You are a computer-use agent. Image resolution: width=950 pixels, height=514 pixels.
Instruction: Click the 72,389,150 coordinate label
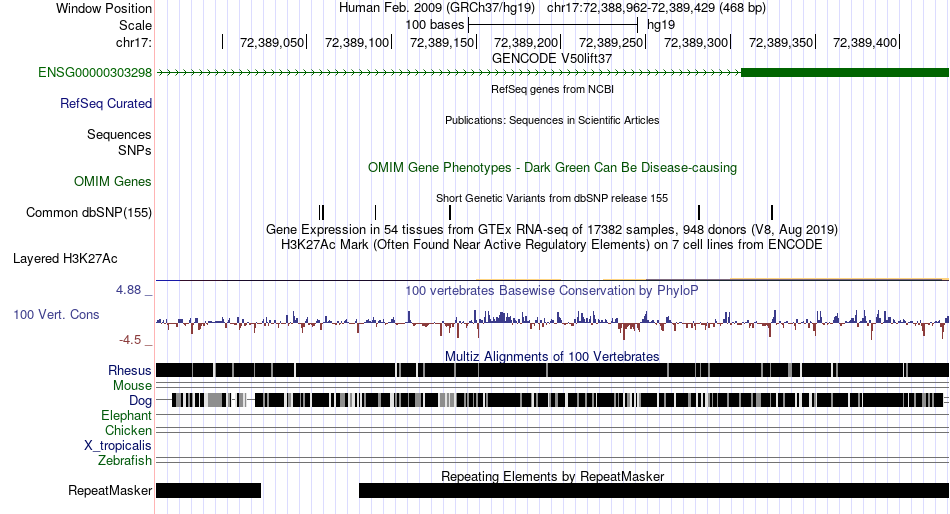pos(442,42)
